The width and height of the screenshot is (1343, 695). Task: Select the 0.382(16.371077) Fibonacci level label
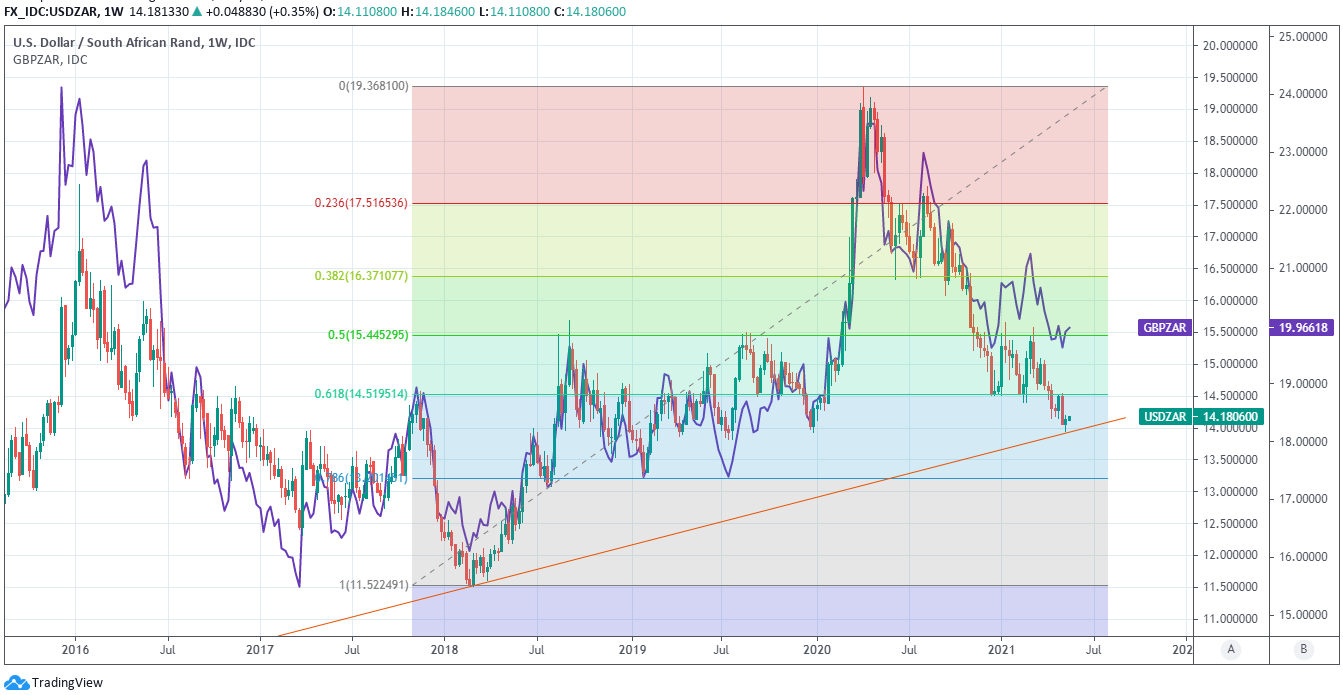click(x=359, y=276)
